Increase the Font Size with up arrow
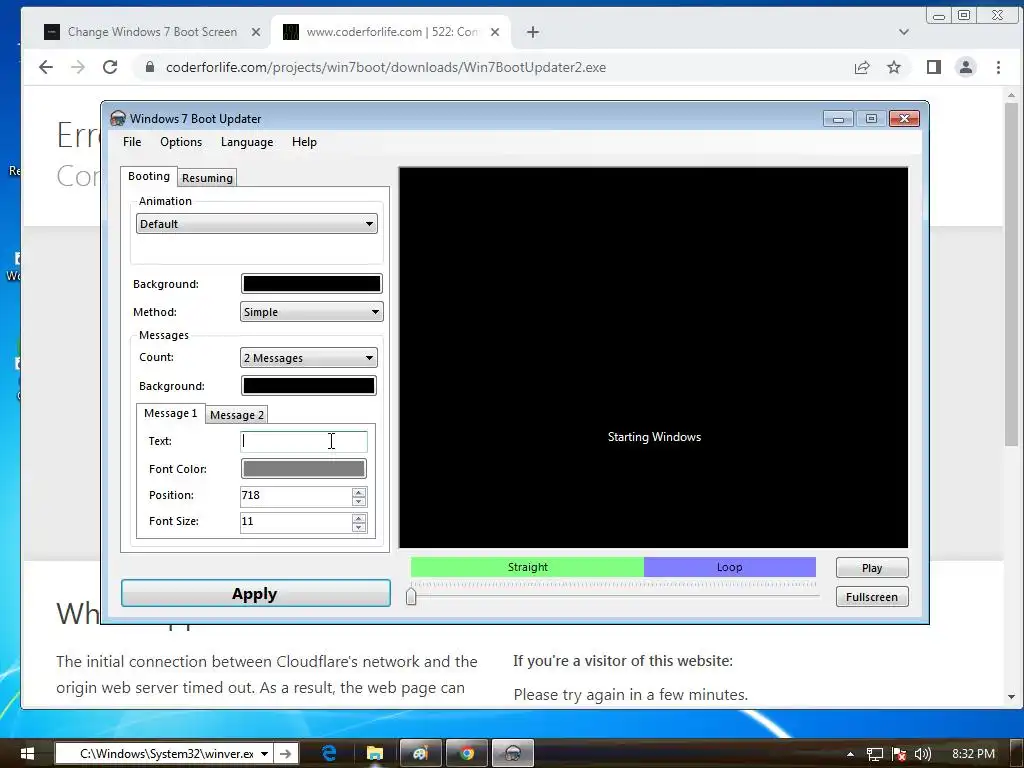 coord(359,518)
